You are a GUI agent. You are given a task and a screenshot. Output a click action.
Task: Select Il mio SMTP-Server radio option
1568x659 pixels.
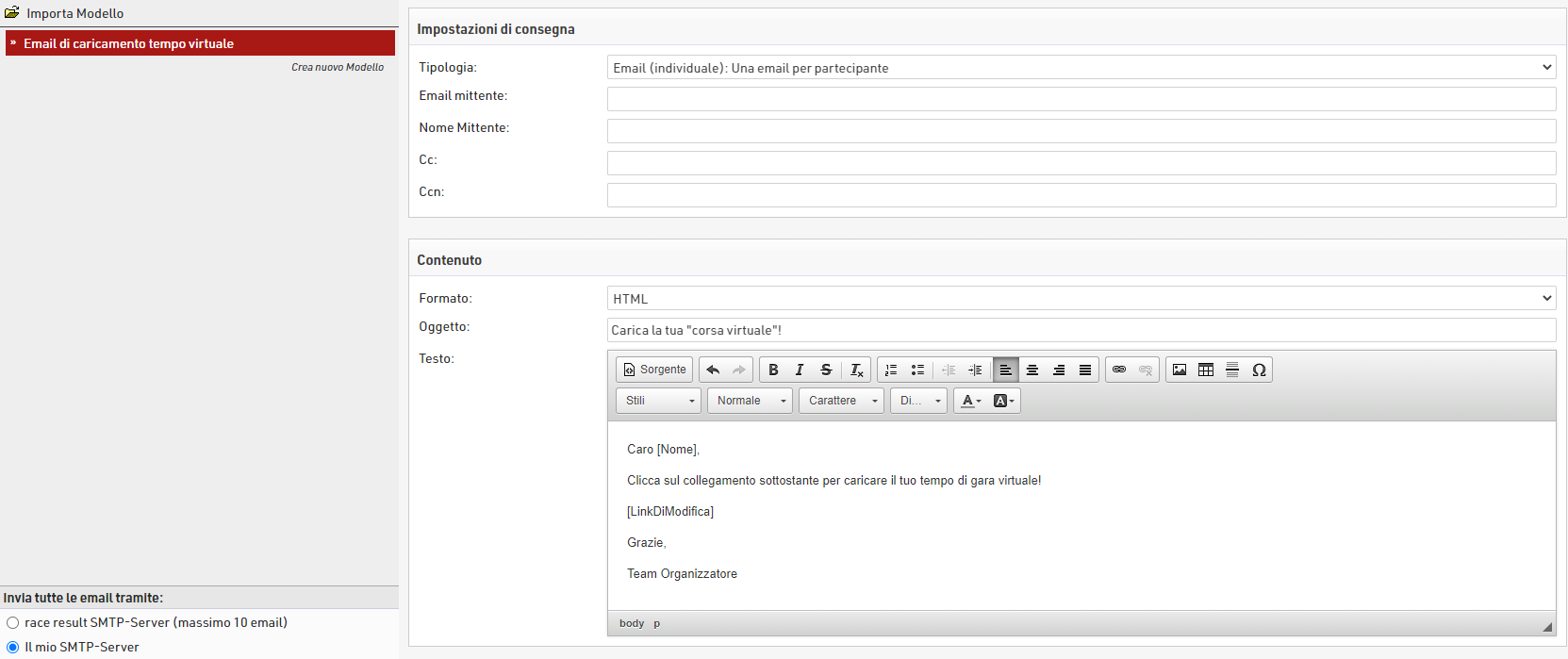pyautogui.click(x=13, y=647)
